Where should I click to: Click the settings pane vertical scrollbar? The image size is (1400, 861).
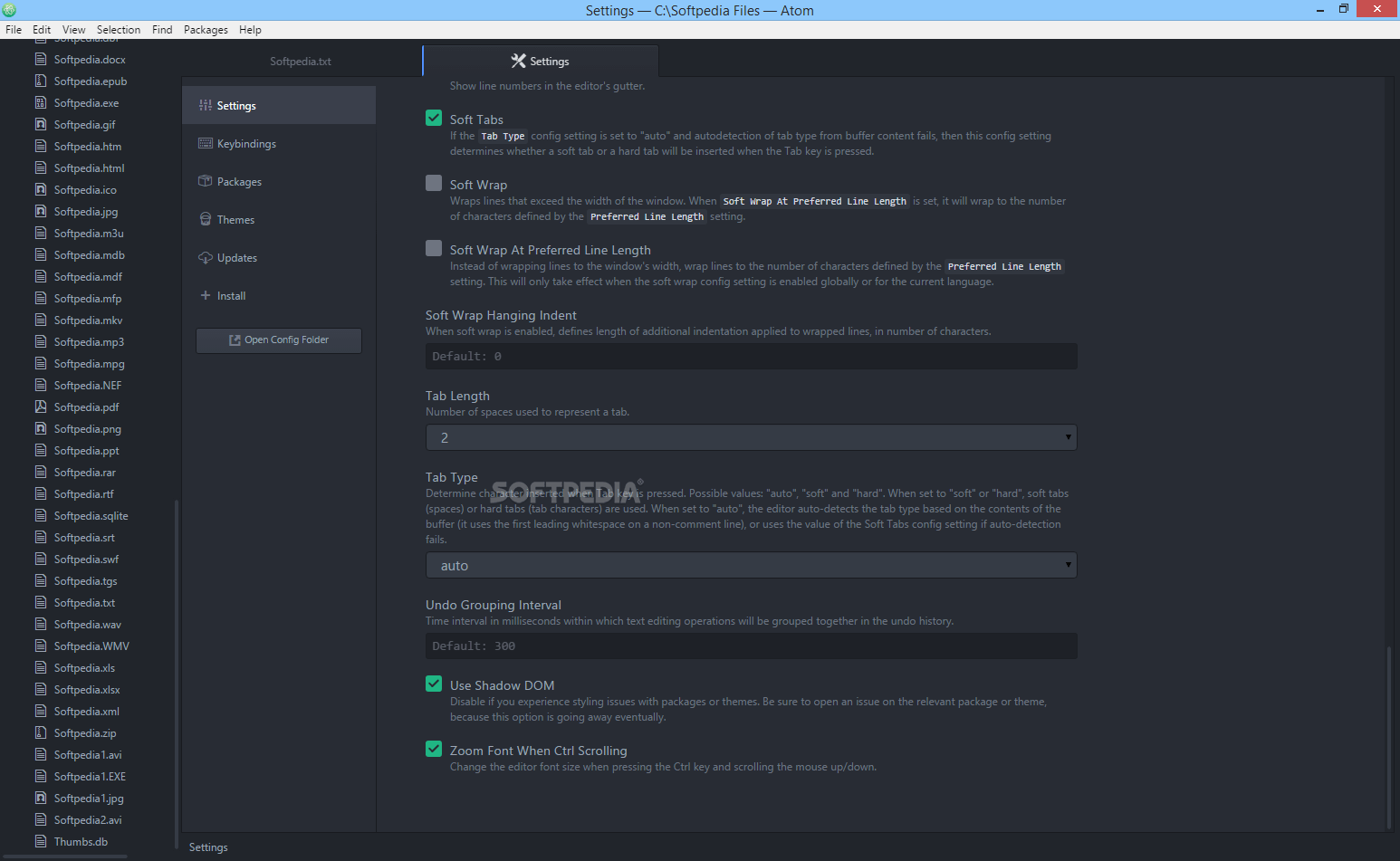pyautogui.click(x=1389, y=737)
